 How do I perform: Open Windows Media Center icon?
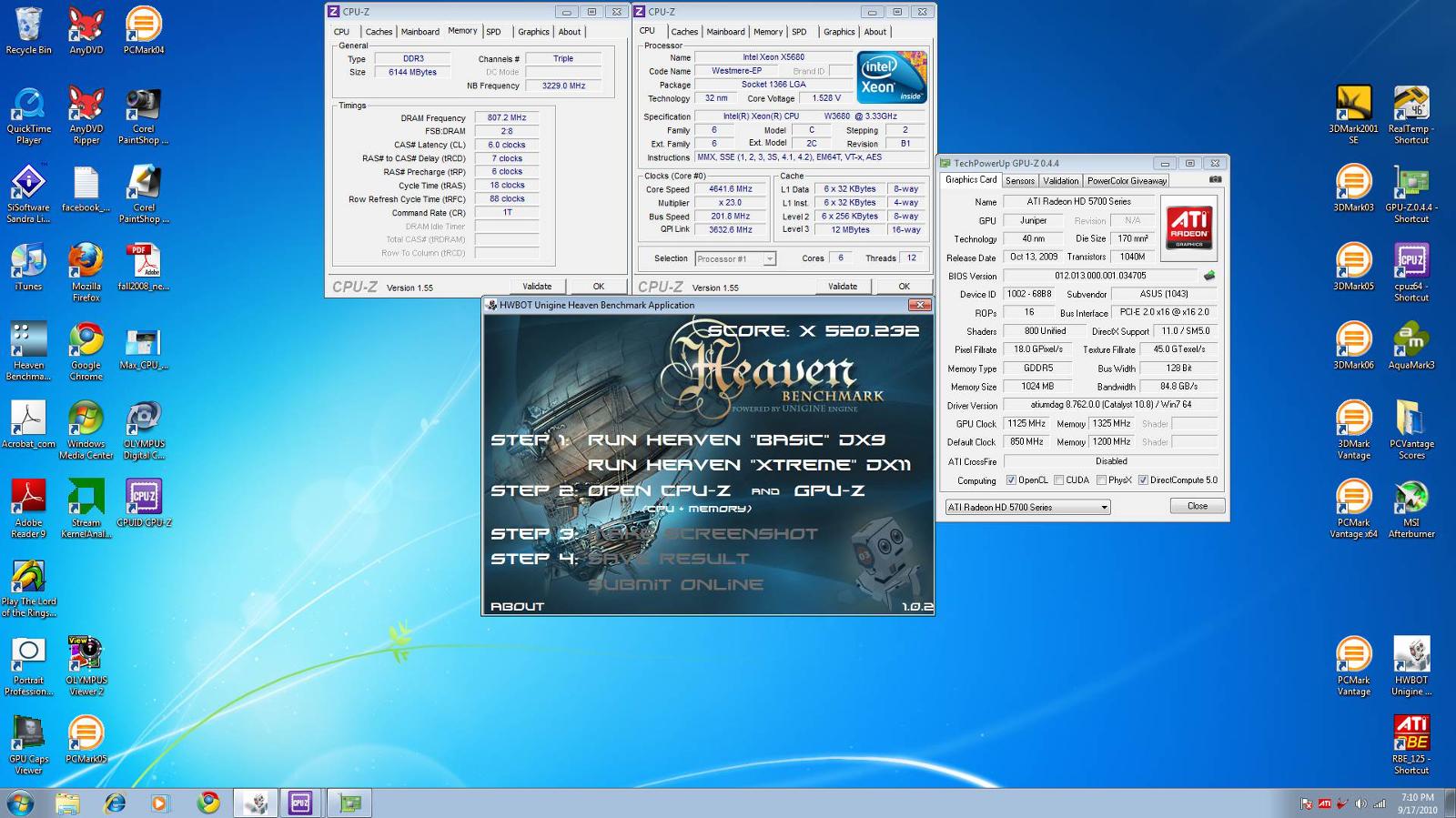pyautogui.click(x=86, y=429)
